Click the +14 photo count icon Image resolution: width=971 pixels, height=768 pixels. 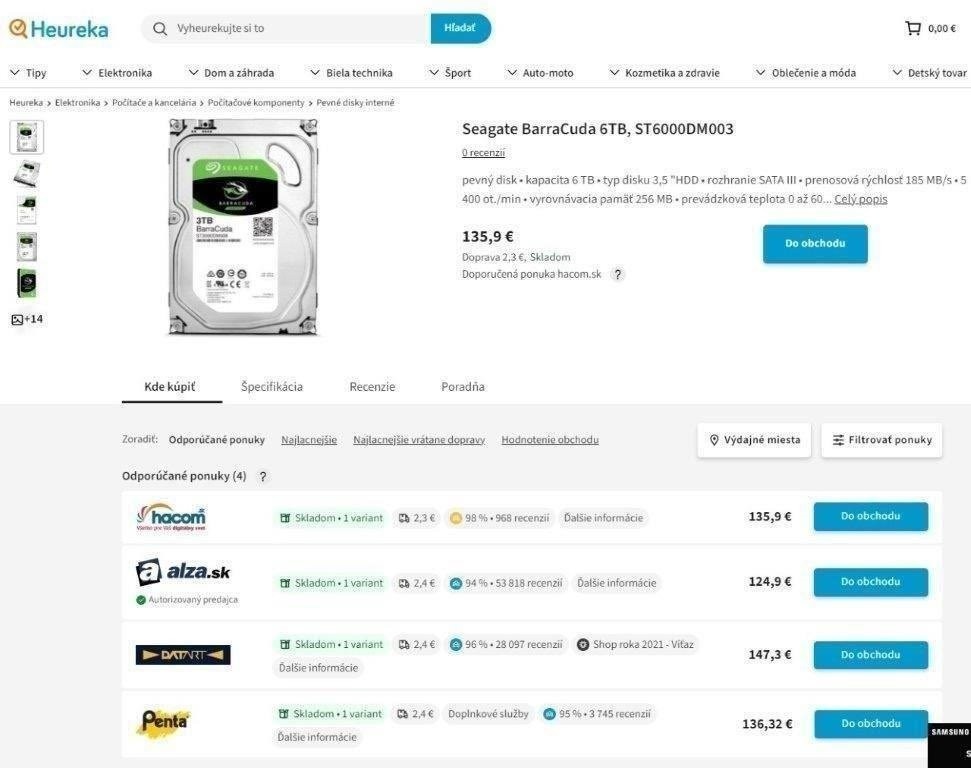(x=26, y=318)
